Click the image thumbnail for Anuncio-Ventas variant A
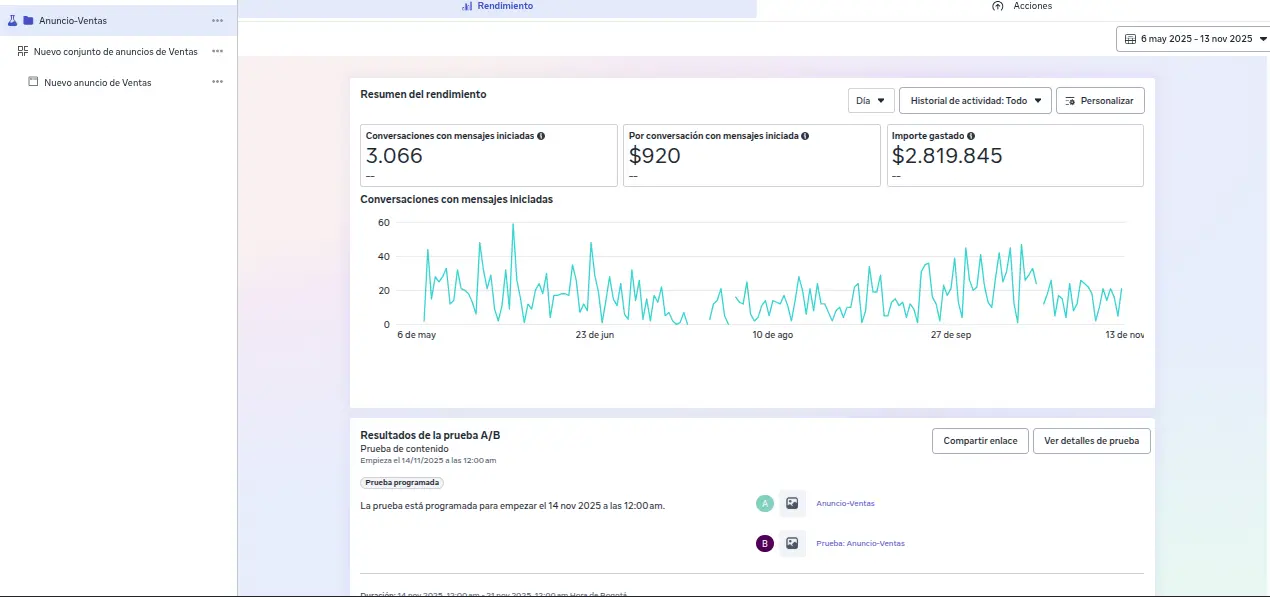 791,503
